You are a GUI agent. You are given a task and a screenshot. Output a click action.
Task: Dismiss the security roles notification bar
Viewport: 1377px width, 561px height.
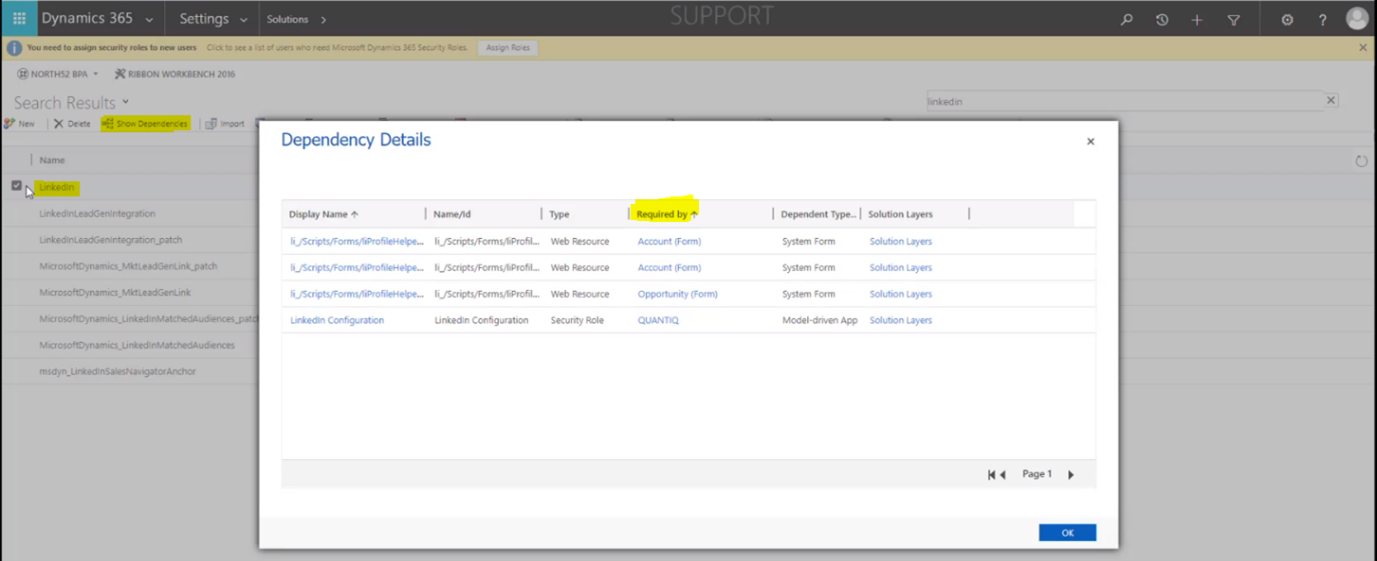click(x=1363, y=47)
